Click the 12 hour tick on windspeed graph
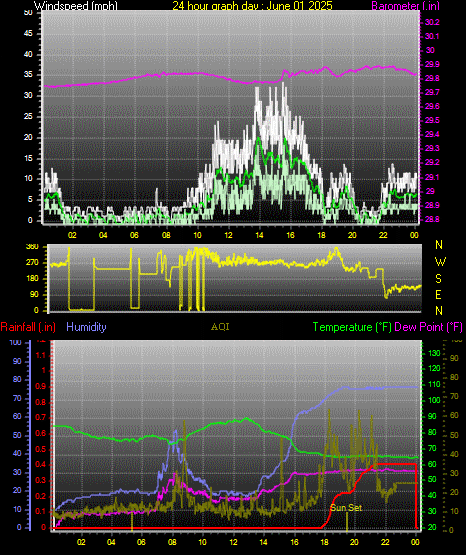466x555 pixels. (229, 235)
